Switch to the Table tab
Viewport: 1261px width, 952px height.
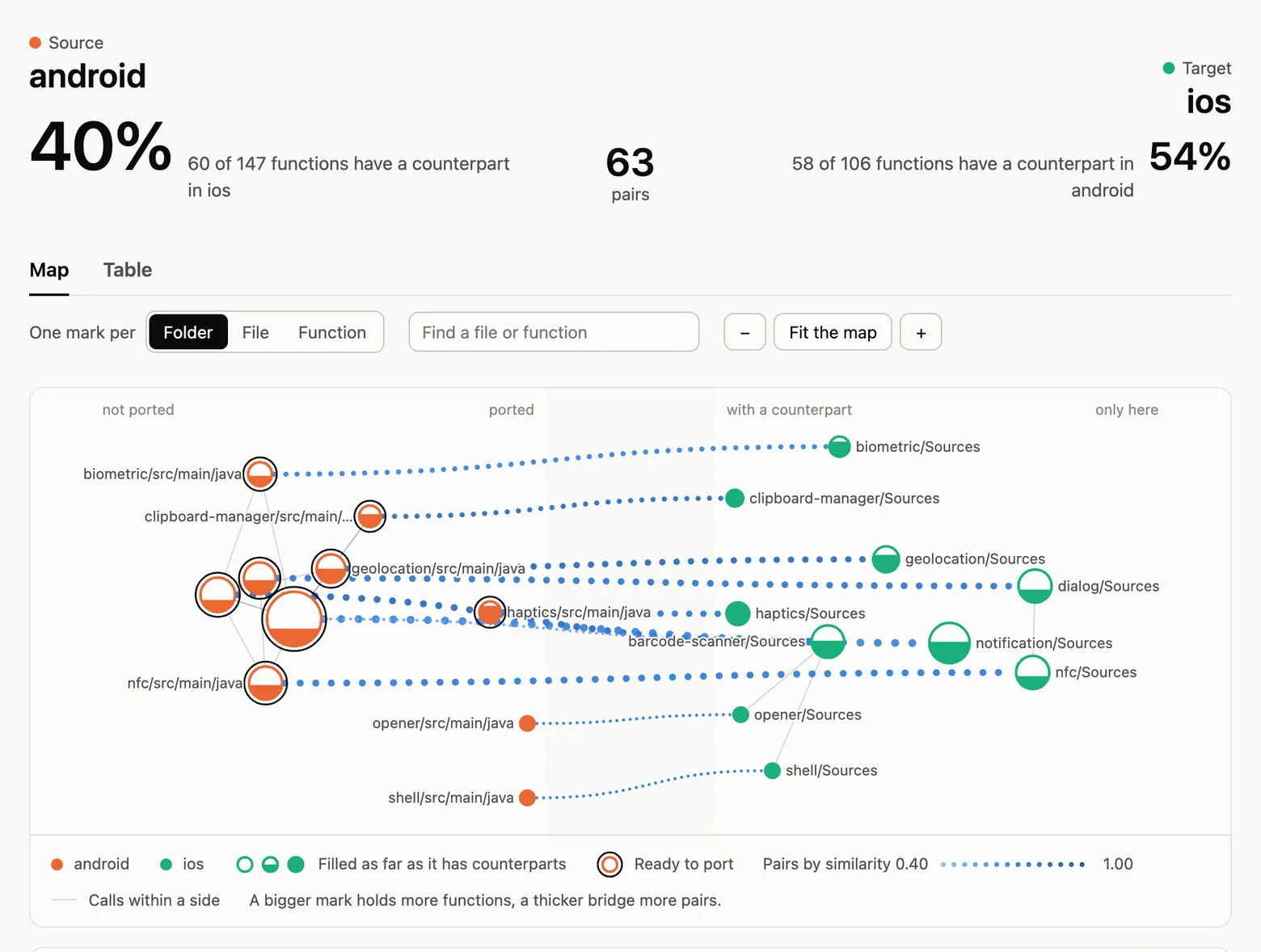click(128, 270)
